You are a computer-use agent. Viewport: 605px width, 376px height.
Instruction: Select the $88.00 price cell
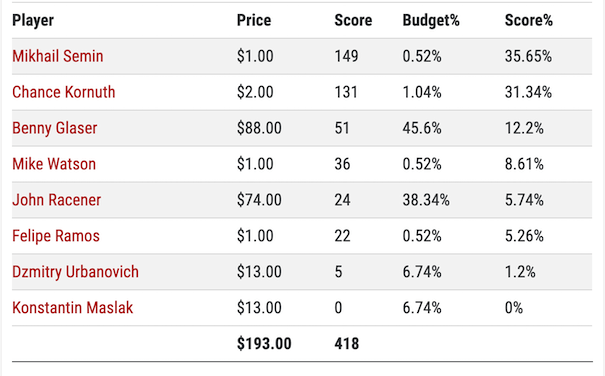(259, 128)
